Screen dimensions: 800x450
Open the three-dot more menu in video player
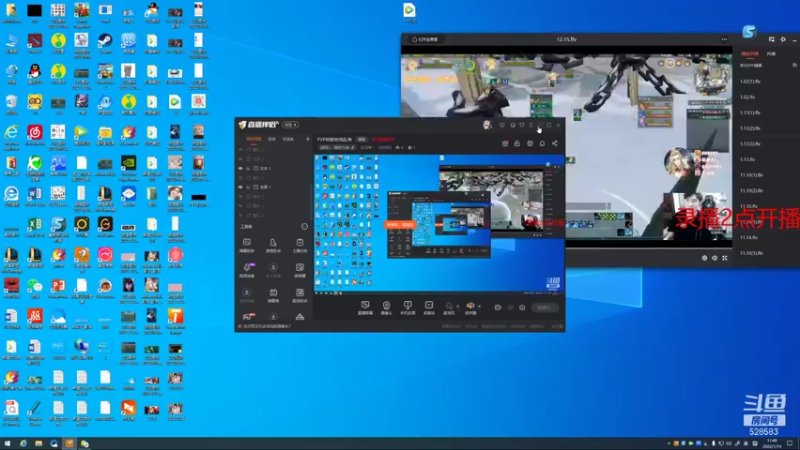pos(724,39)
